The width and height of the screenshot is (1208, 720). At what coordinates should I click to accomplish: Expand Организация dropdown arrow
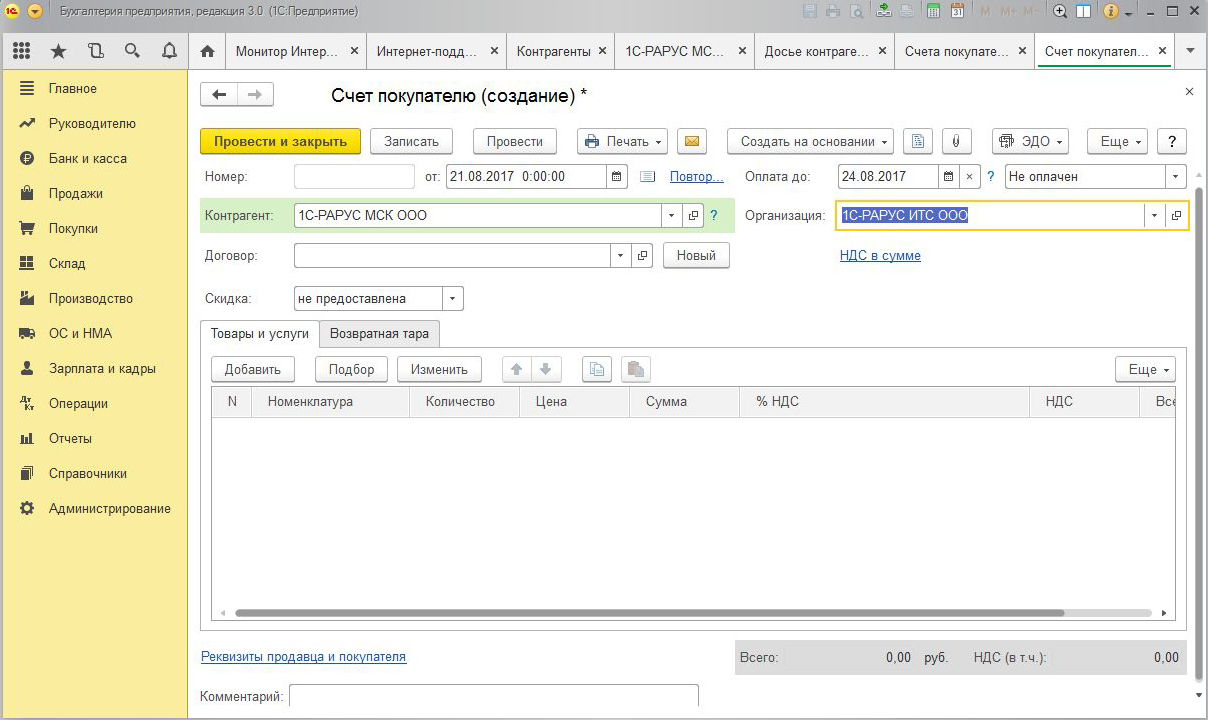1155,215
